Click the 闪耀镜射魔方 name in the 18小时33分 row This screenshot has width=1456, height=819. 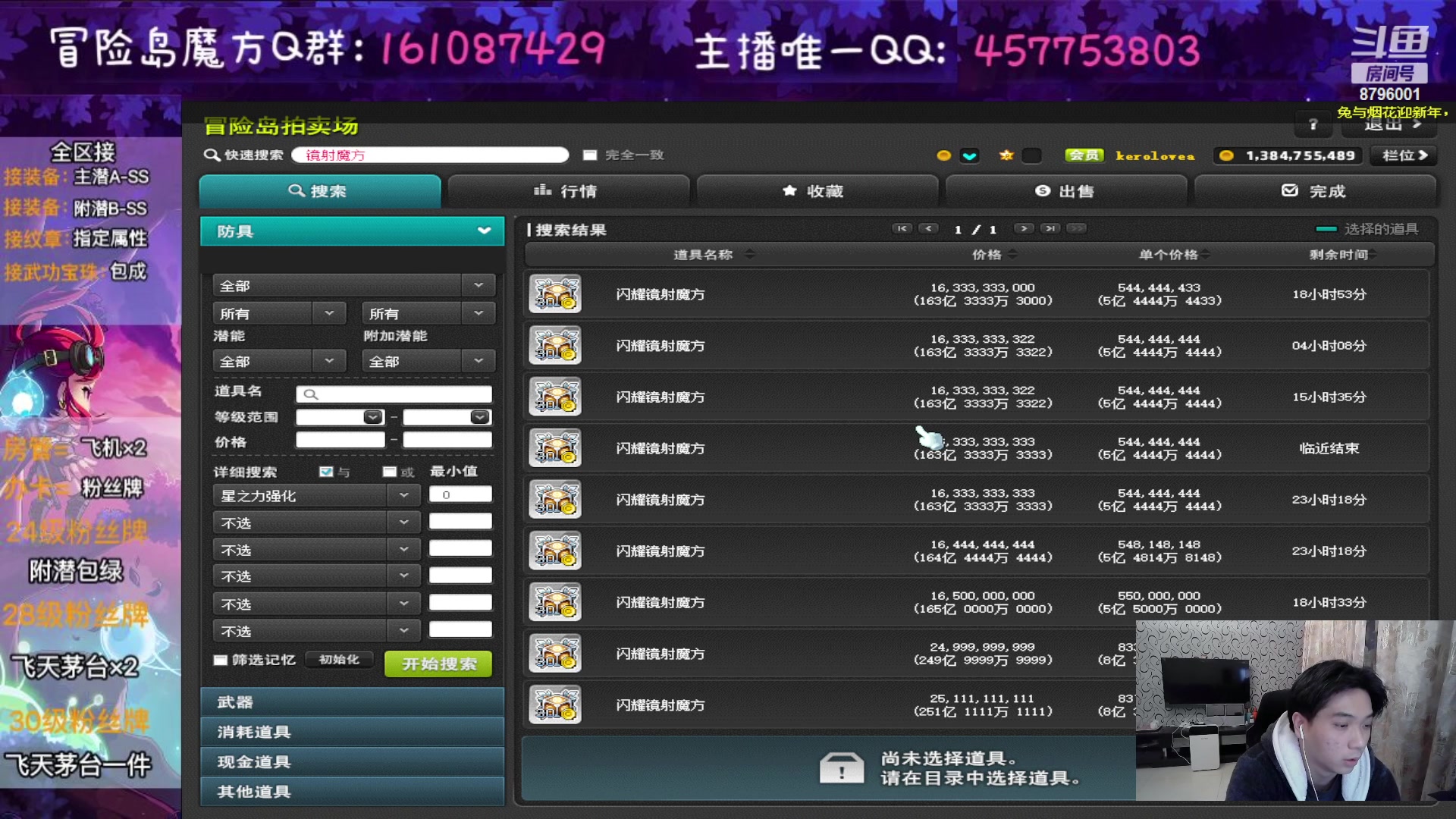tap(660, 602)
